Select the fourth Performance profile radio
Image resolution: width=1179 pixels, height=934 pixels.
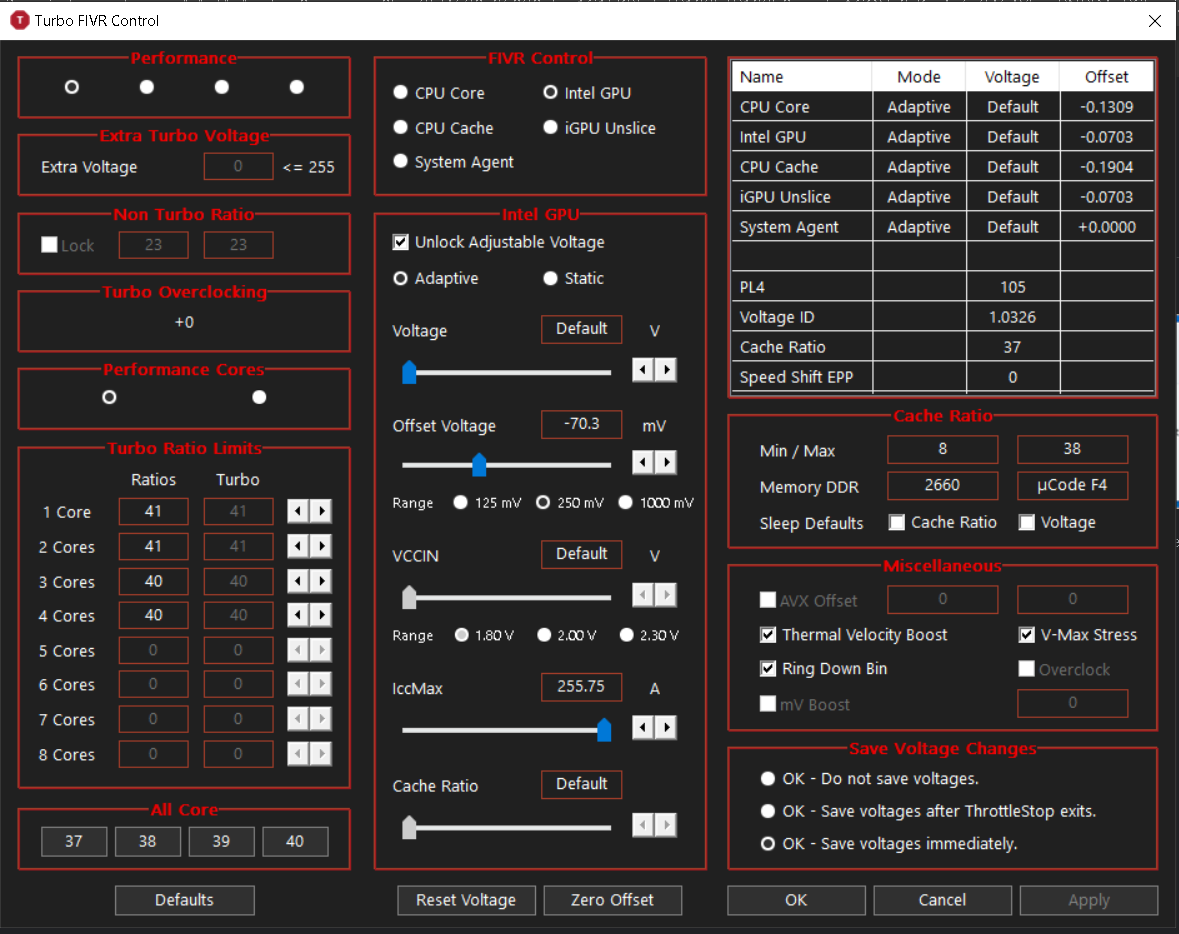coord(297,87)
